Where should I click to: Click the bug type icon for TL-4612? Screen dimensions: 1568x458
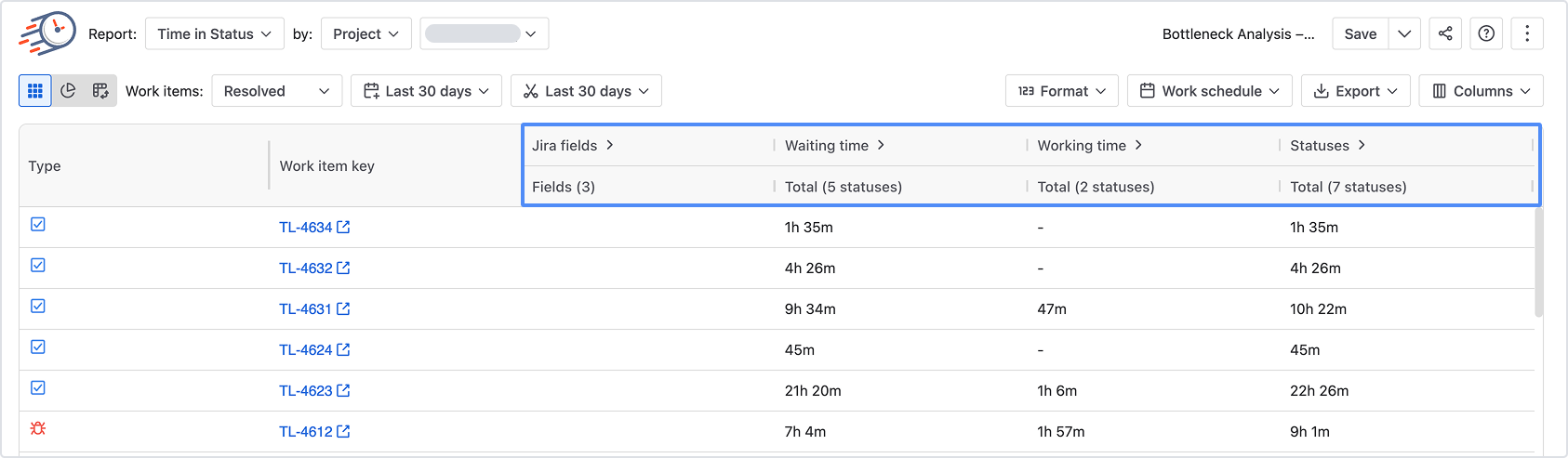click(38, 428)
